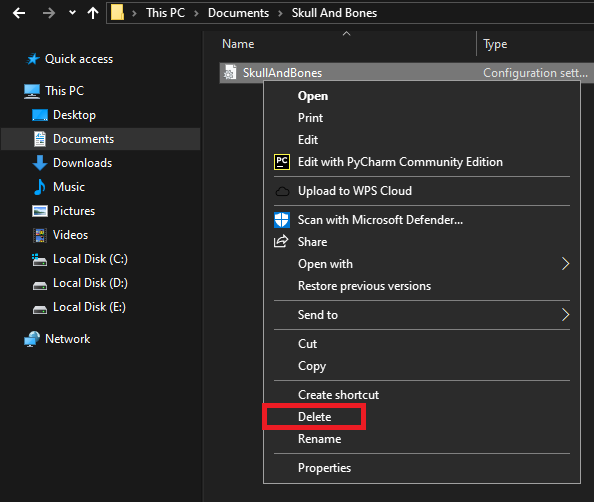The width and height of the screenshot is (594, 502).
Task: Go back with the left arrow button
Action: pos(19,13)
